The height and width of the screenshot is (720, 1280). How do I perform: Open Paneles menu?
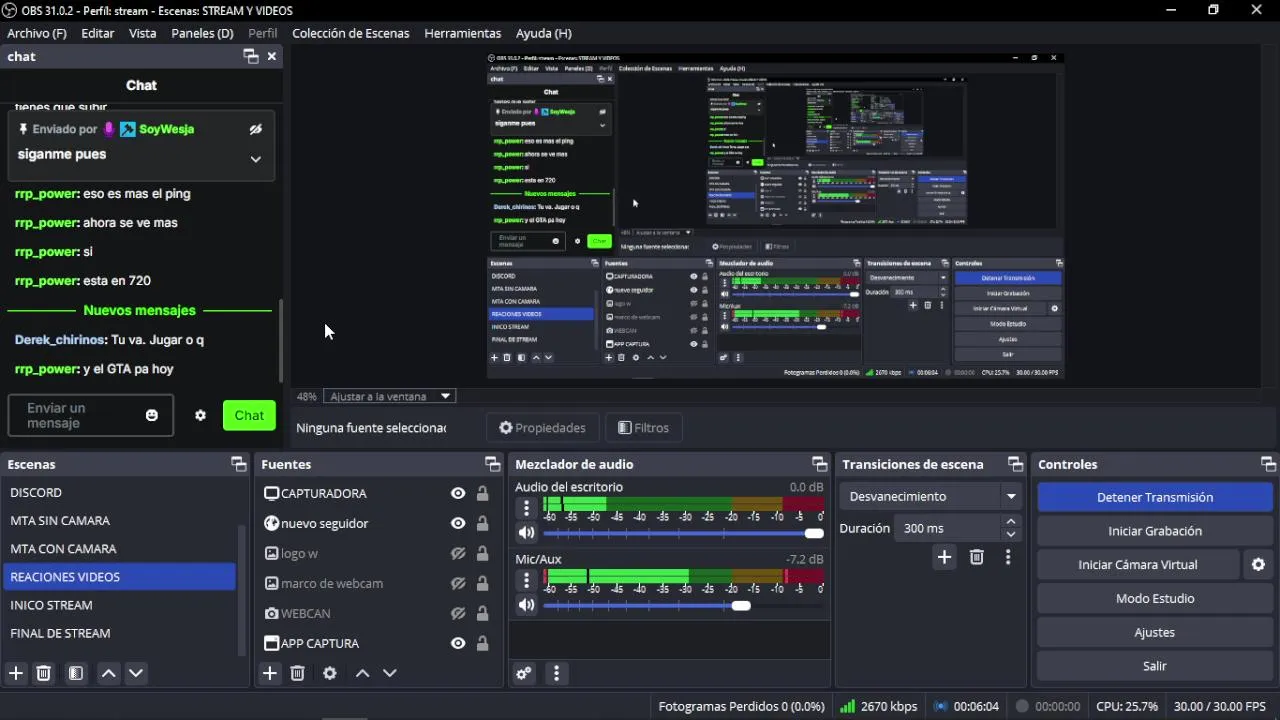(x=202, y=33)
